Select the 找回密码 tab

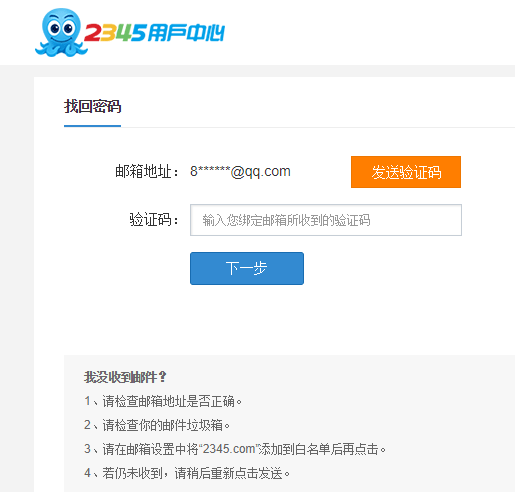point(92,106)
